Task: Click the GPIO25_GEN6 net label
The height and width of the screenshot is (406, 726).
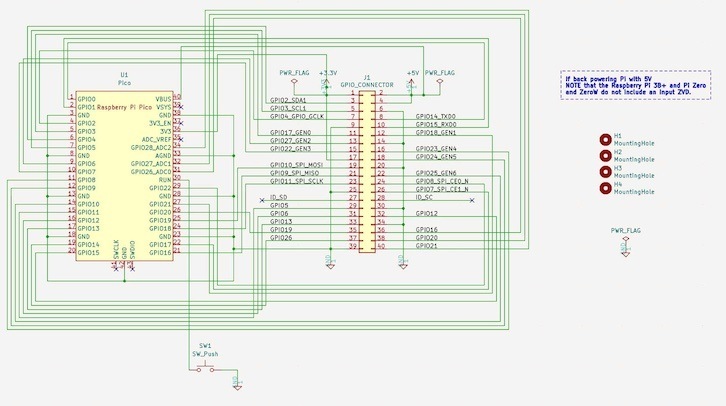Action: pyautogui.click(x=436, y=173)
